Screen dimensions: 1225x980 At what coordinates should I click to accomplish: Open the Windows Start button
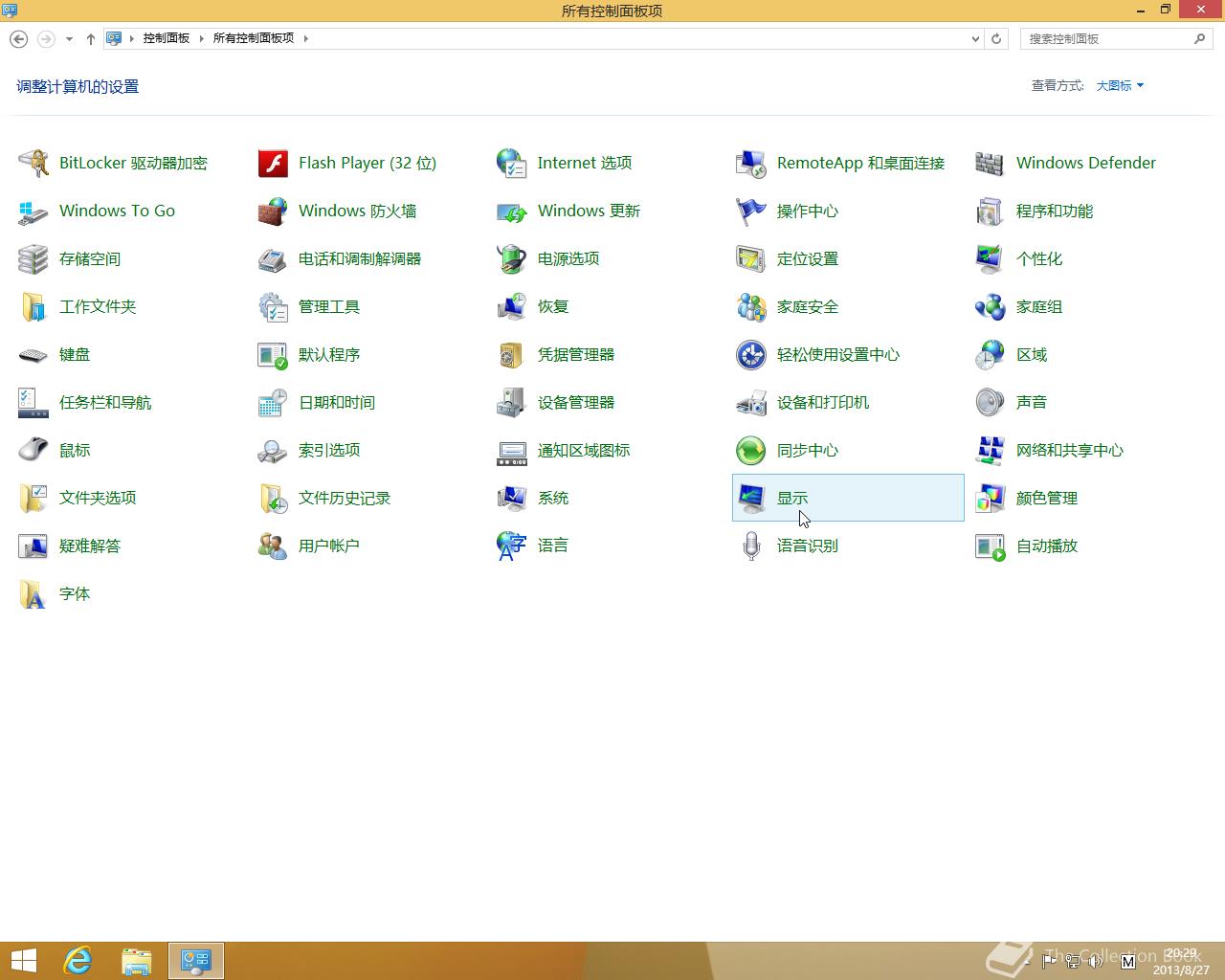(24, 961)
